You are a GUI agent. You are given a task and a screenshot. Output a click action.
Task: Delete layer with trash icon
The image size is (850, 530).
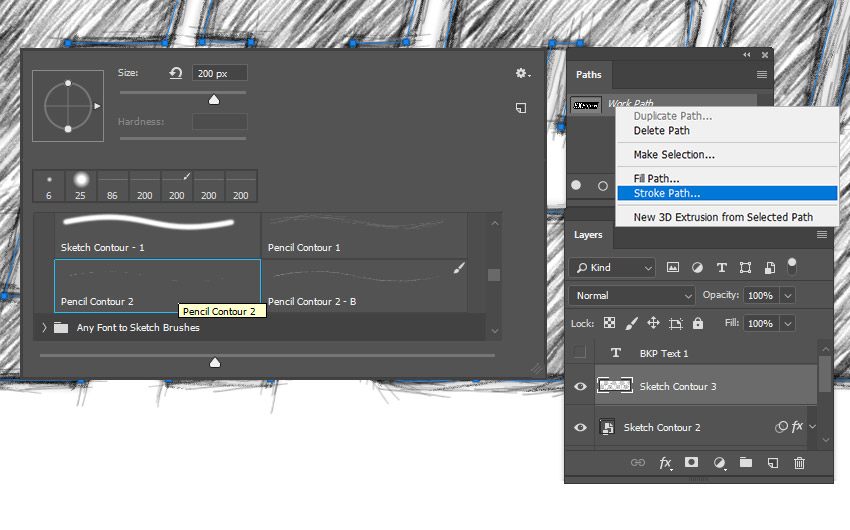pos(799,463)
